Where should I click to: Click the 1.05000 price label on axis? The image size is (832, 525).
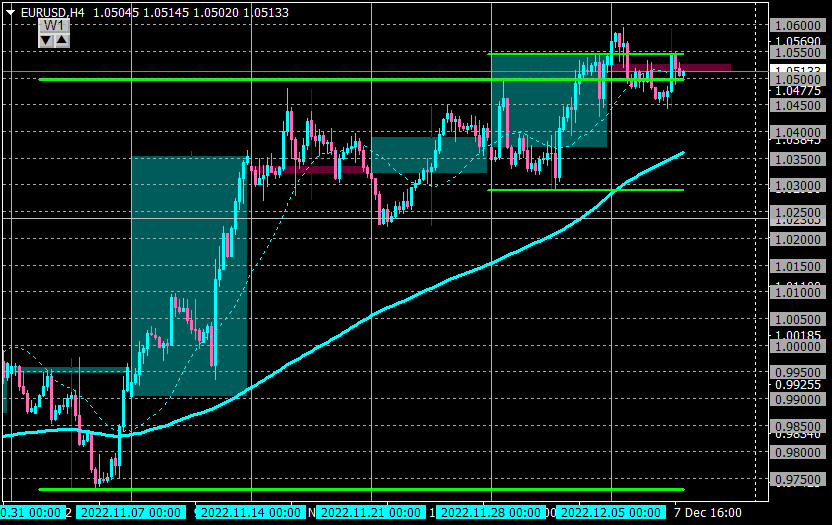click(798, 80)
